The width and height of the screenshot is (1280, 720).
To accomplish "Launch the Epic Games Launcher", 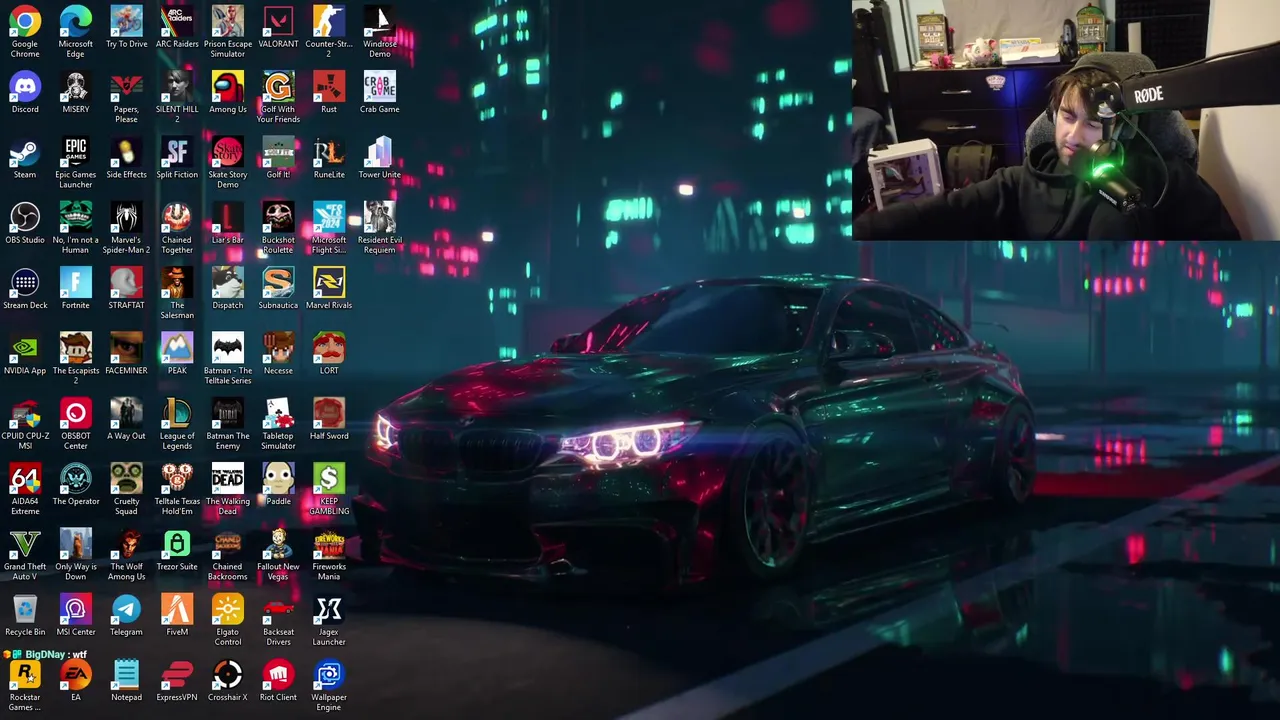I will point(76,162).
